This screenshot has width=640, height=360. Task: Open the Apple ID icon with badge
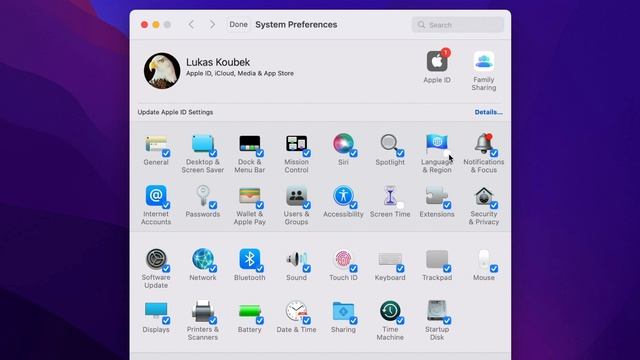pos(437,60)
